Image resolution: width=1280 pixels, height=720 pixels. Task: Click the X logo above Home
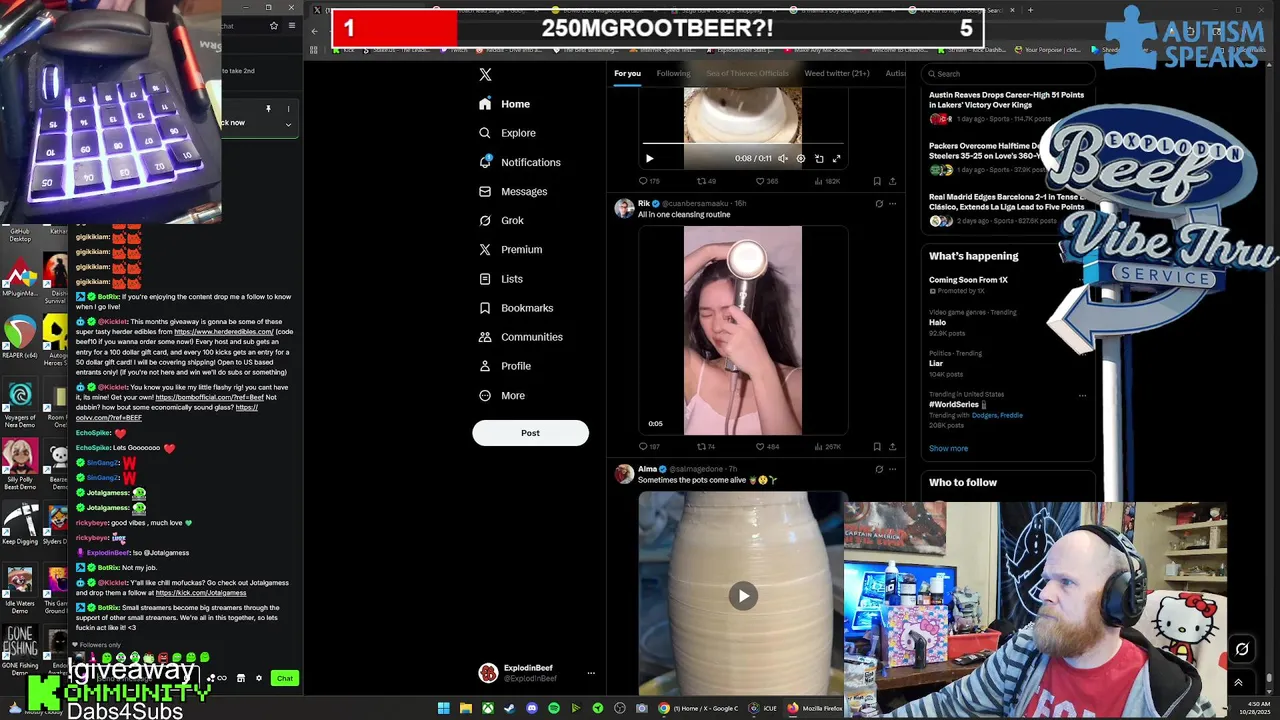(x=485, y=75)
